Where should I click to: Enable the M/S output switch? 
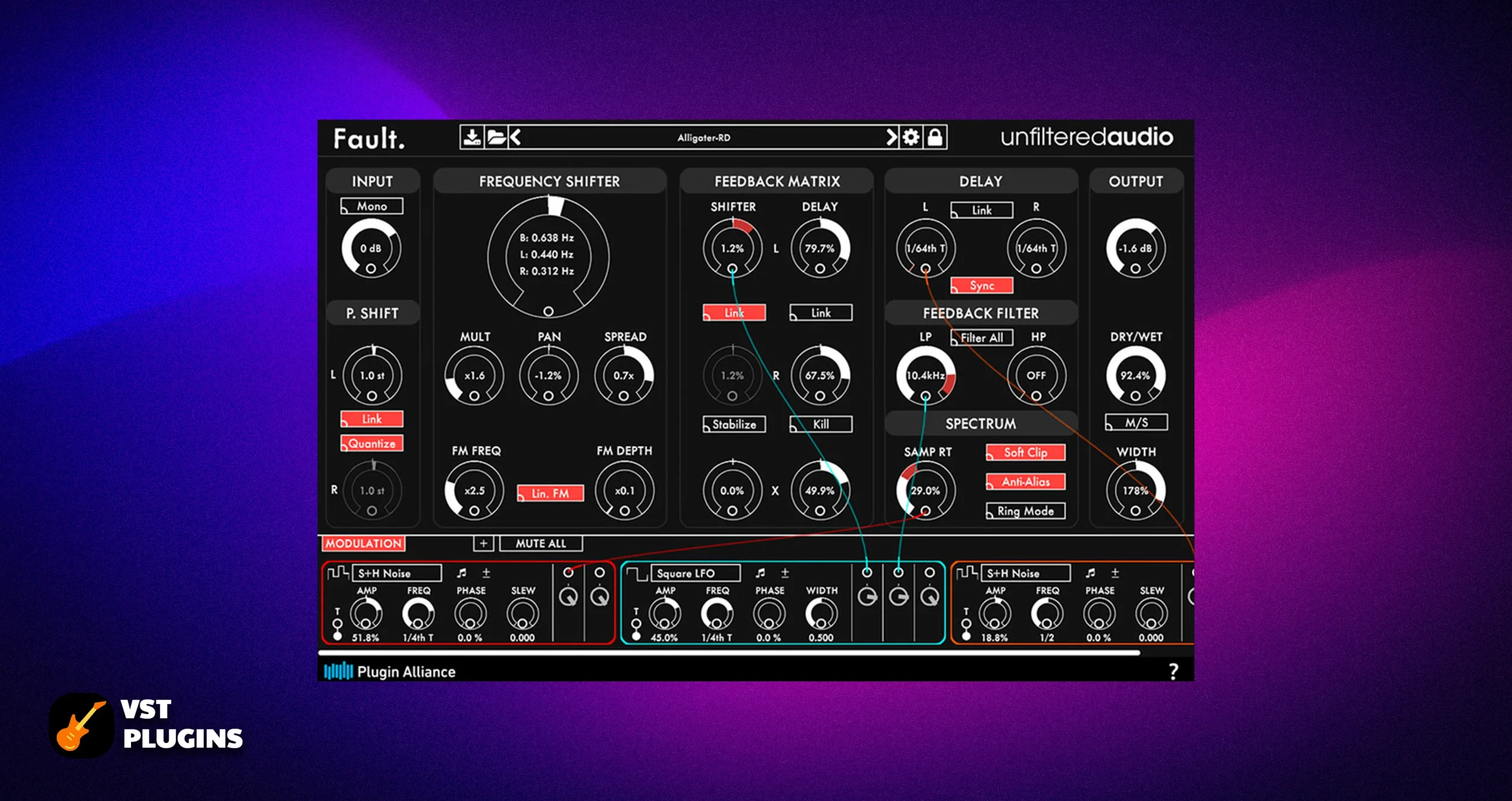click(1136, 422)
